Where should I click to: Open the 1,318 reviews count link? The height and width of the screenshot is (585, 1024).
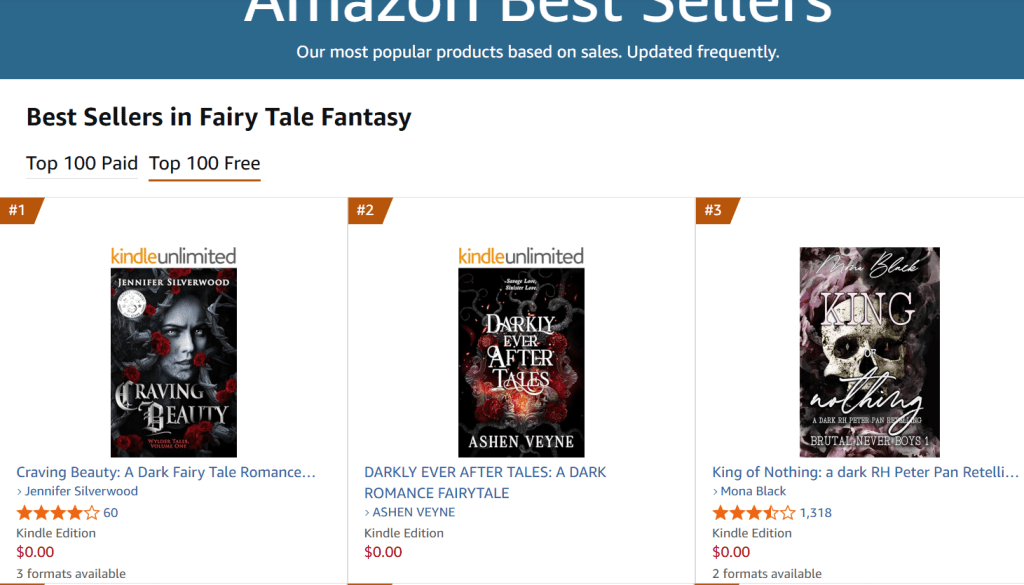coord(816,513)
